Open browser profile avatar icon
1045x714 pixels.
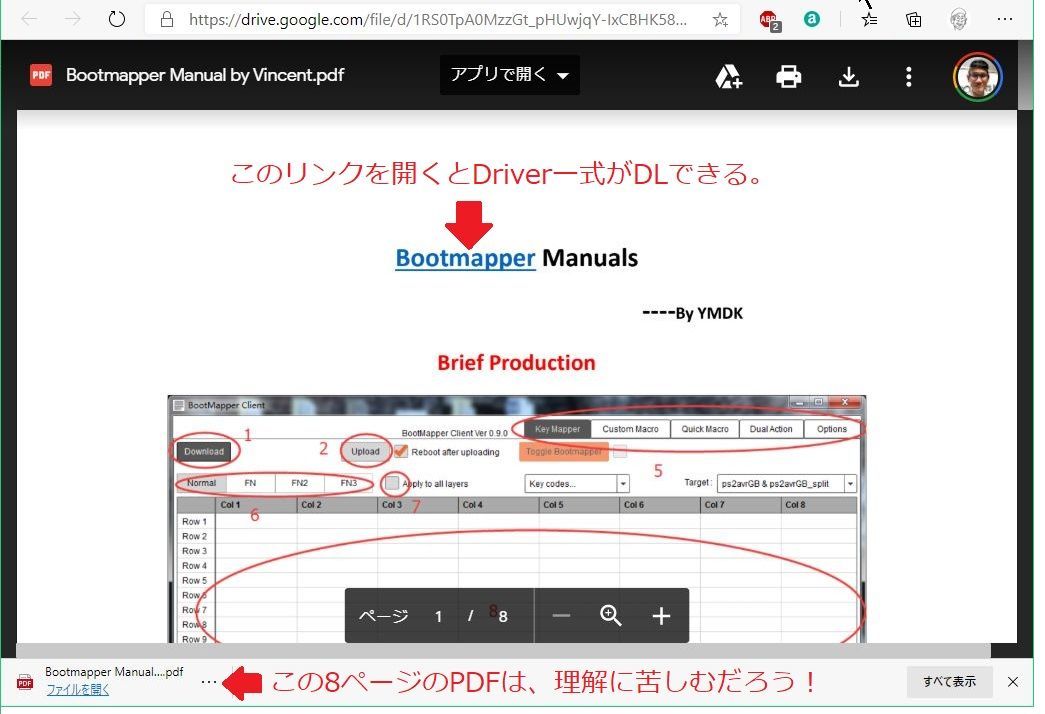tap(958, 20)
